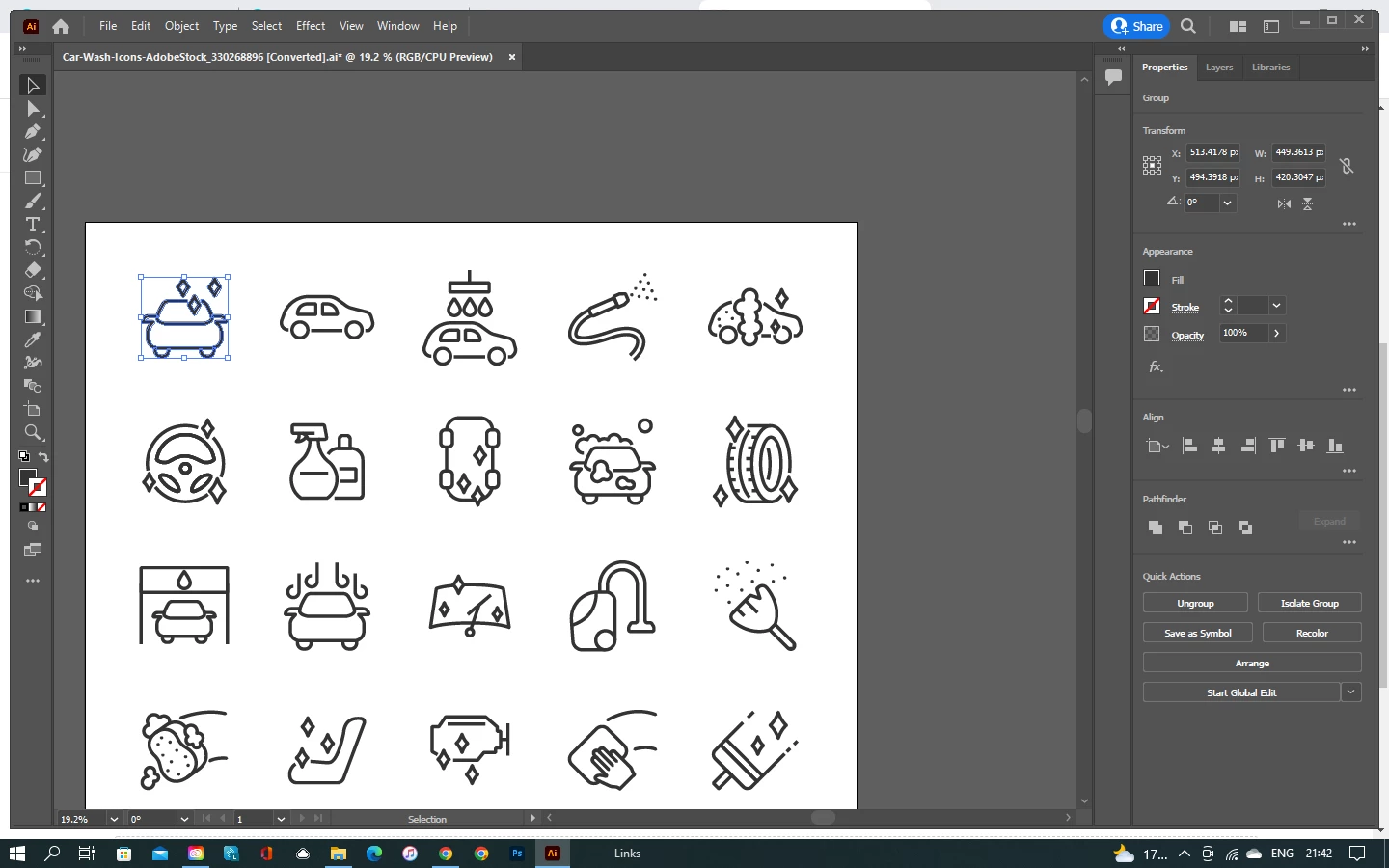
Task: Reset to default fill and stroke
Action: [24, 457]
